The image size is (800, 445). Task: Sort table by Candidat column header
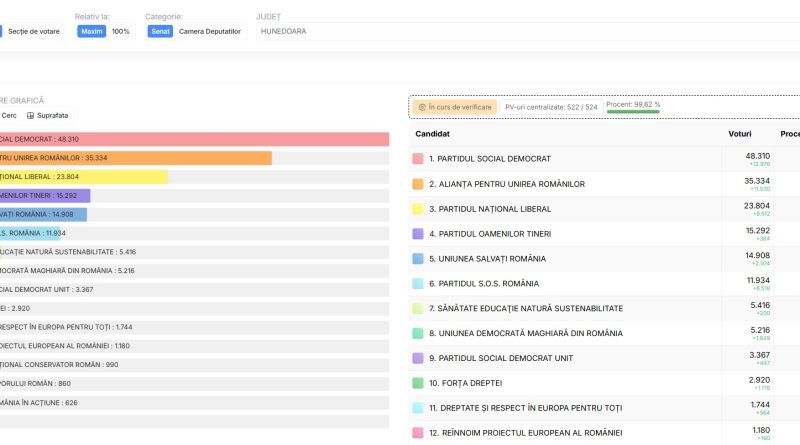(432, 133)
